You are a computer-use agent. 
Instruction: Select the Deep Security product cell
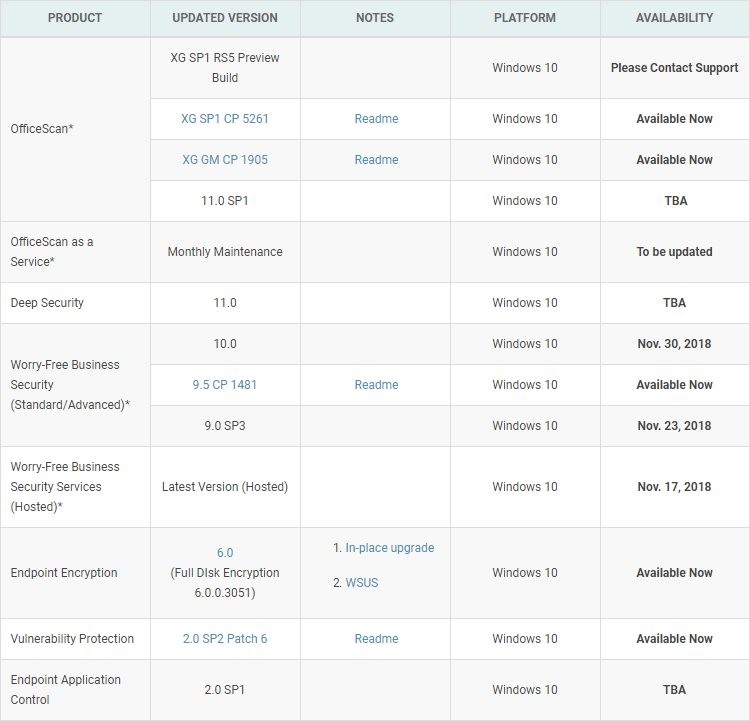[x=76, y=303]
